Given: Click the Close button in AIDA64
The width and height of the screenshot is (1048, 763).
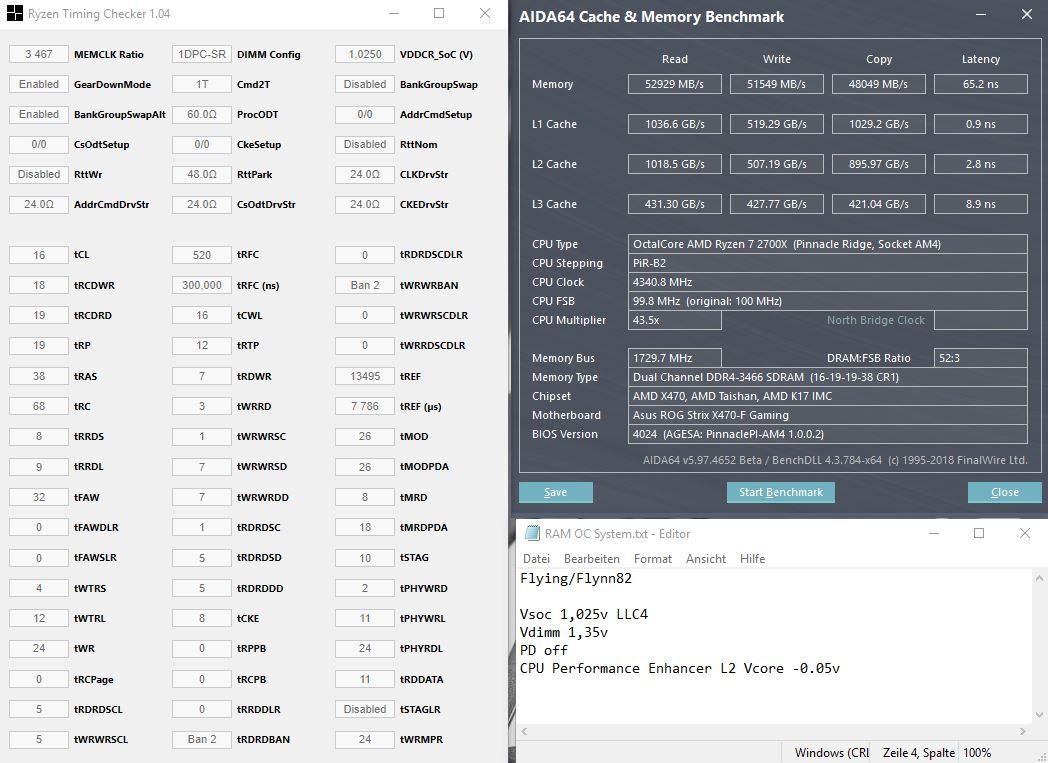Looking at the screenshot, I should coord(1005,492).
